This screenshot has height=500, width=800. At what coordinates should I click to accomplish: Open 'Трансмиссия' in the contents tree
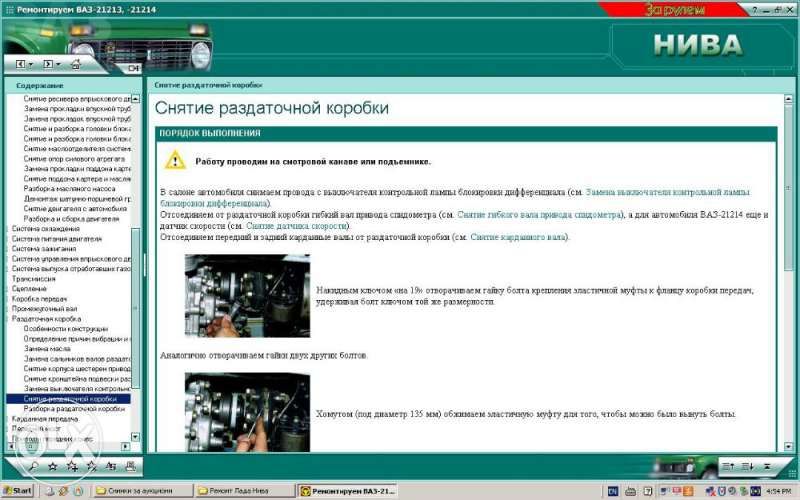point(33,279)
